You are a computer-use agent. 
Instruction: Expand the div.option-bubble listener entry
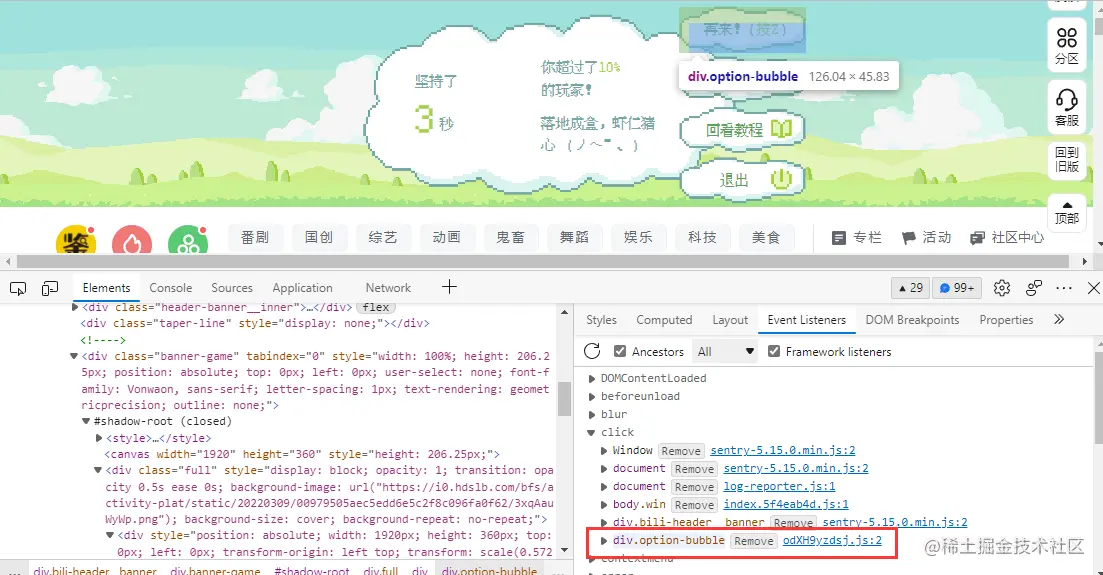point(604,541)
